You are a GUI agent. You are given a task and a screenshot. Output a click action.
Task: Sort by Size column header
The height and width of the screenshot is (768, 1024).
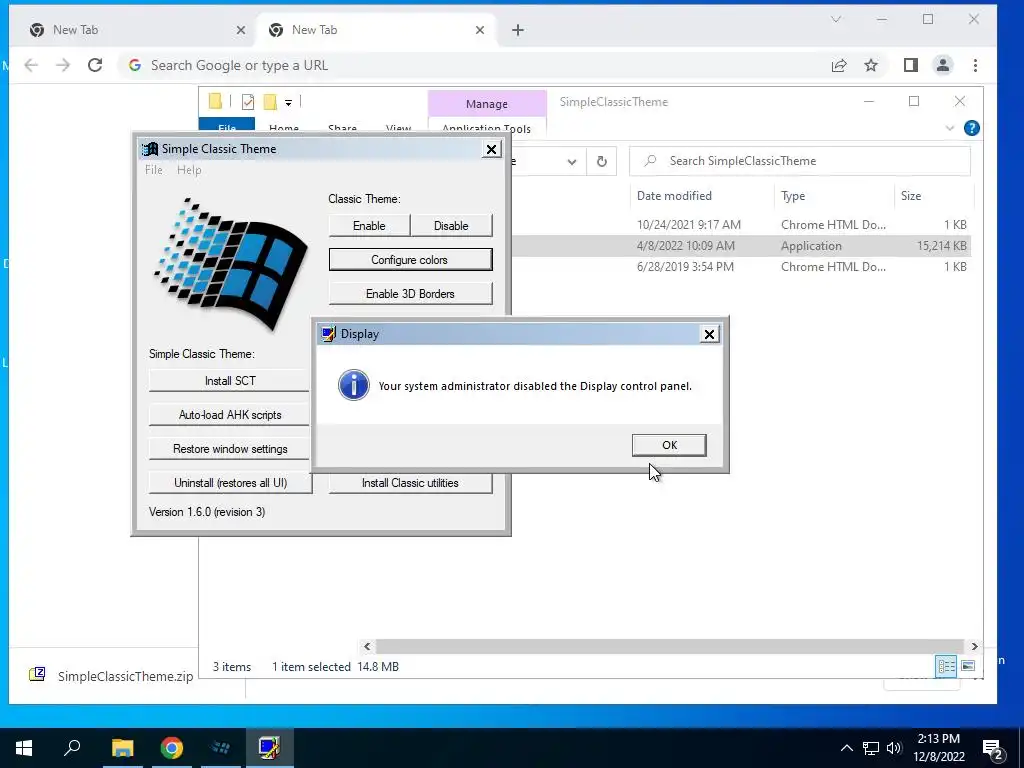point(910,196)
